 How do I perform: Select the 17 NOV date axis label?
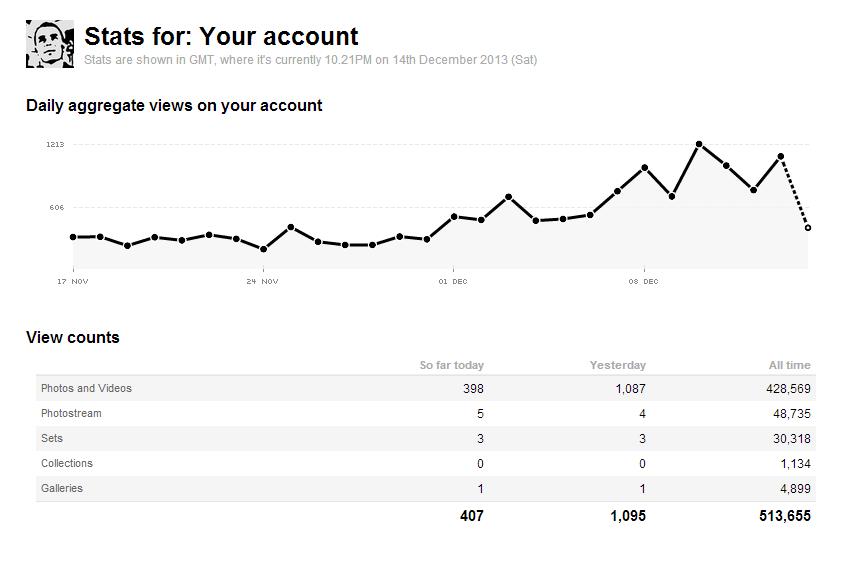coord(73,282)
